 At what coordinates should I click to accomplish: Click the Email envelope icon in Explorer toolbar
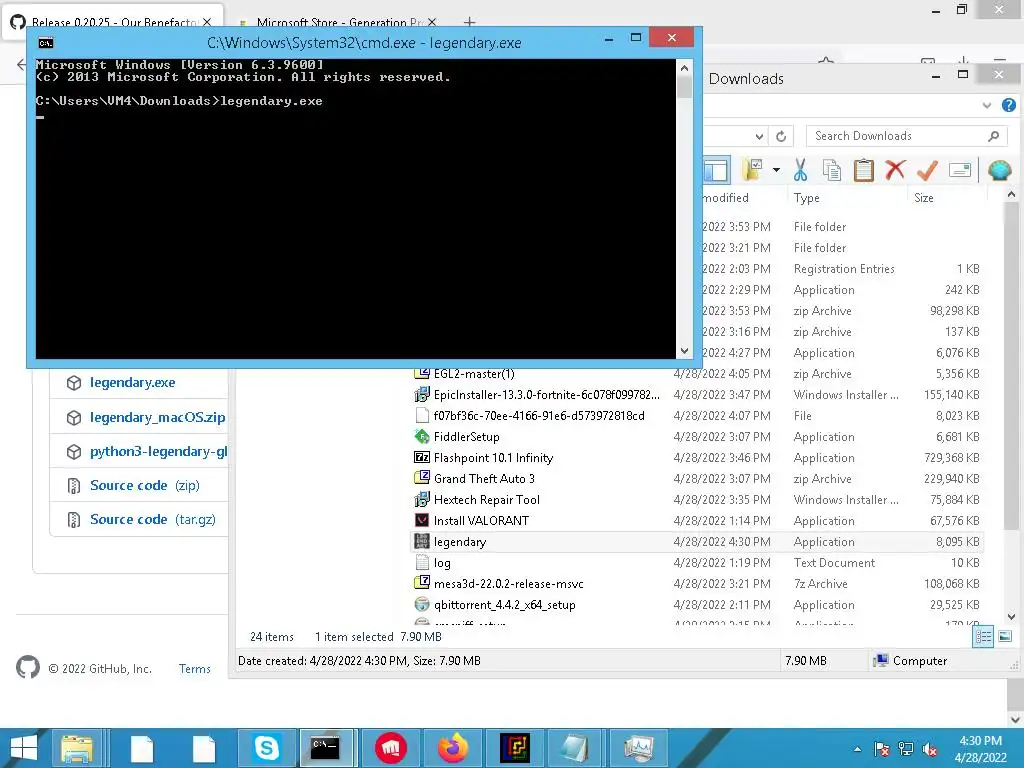click(959, 170)
